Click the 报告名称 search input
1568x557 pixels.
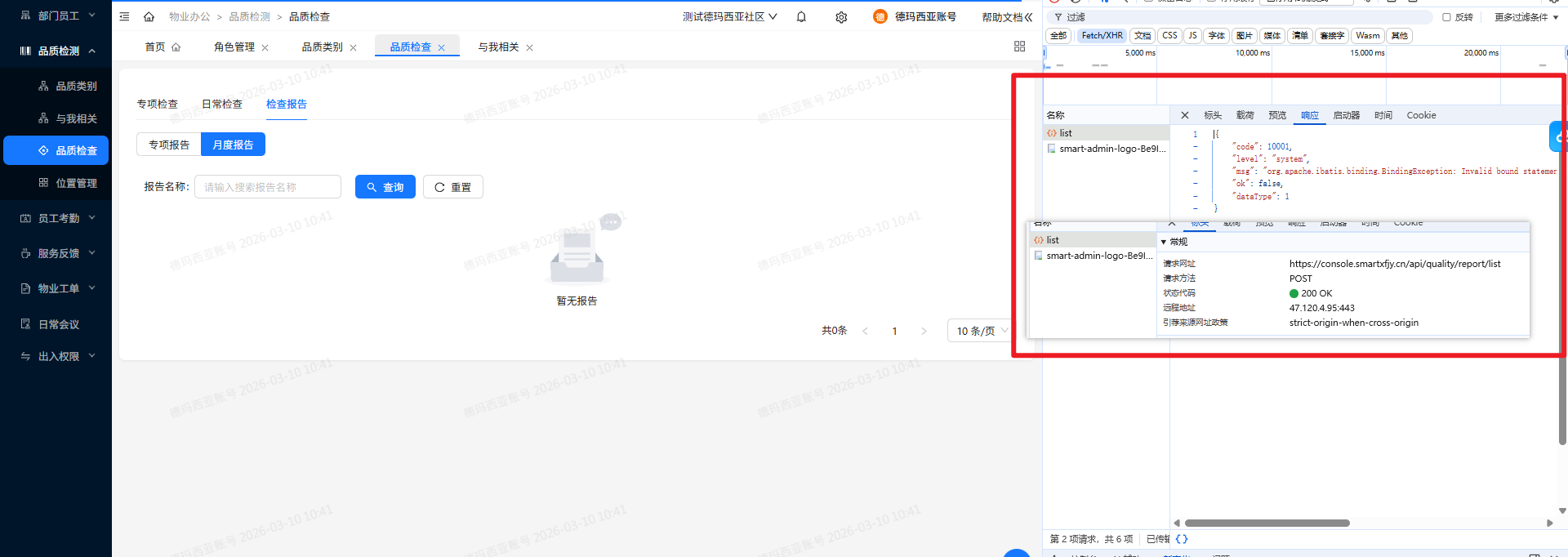pos(268,187)
